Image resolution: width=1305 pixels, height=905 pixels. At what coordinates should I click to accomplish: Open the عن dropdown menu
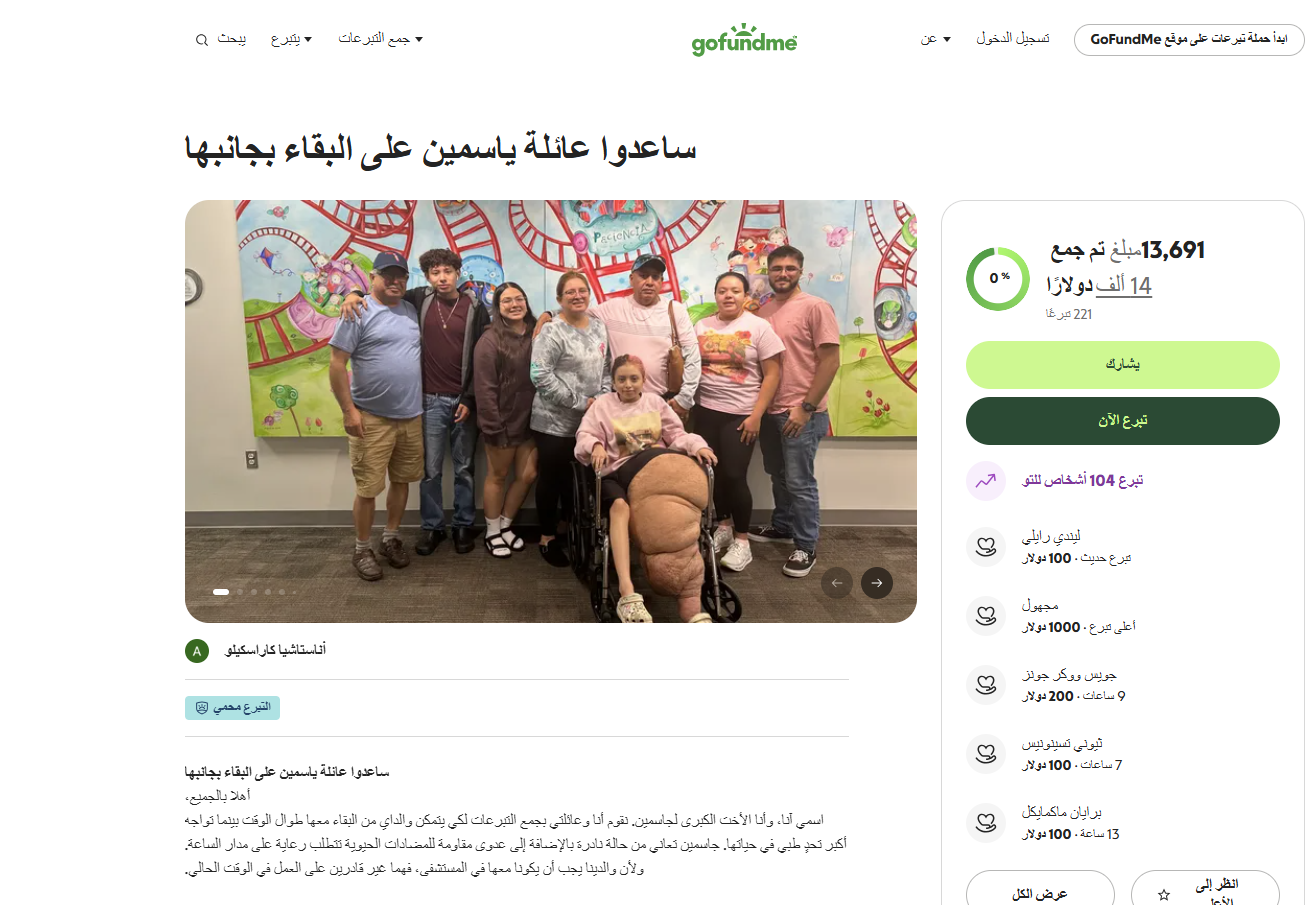[936, 39]
